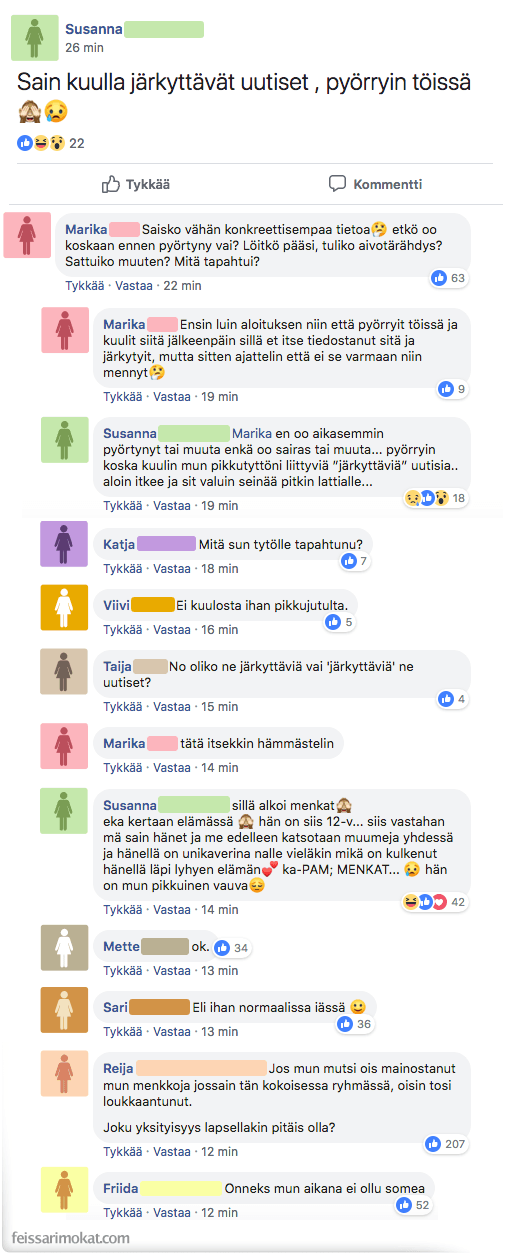Screen dimensions: 508x1253
Task: Open Susanna's green profile avatar on the post
Action: coord(35,38)
